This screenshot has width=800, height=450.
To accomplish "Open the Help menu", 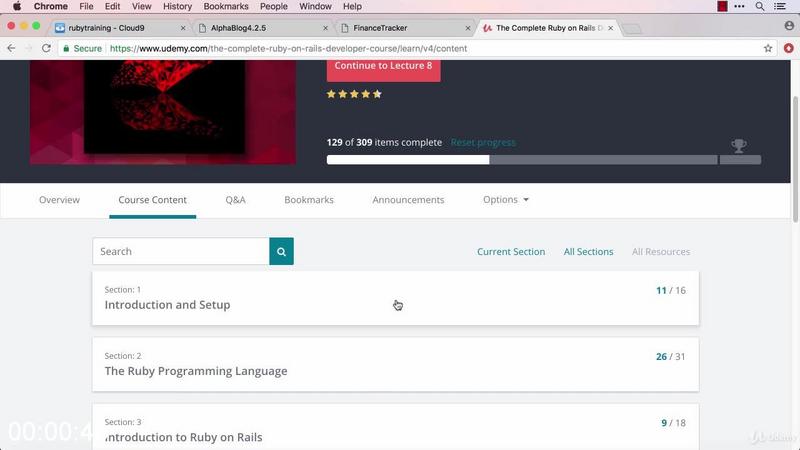I will 352,6.
